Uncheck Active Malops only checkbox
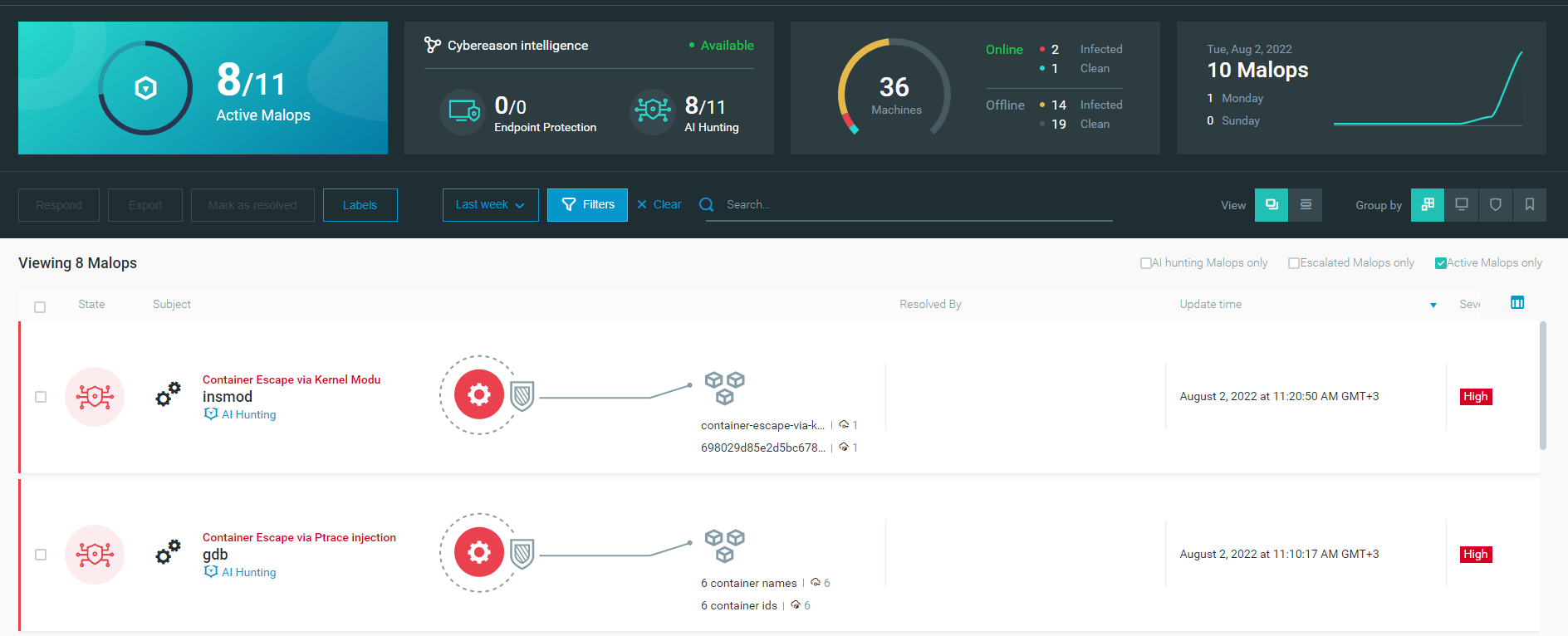Viewport: 1568px width, 636px height. click(1441, 263)
